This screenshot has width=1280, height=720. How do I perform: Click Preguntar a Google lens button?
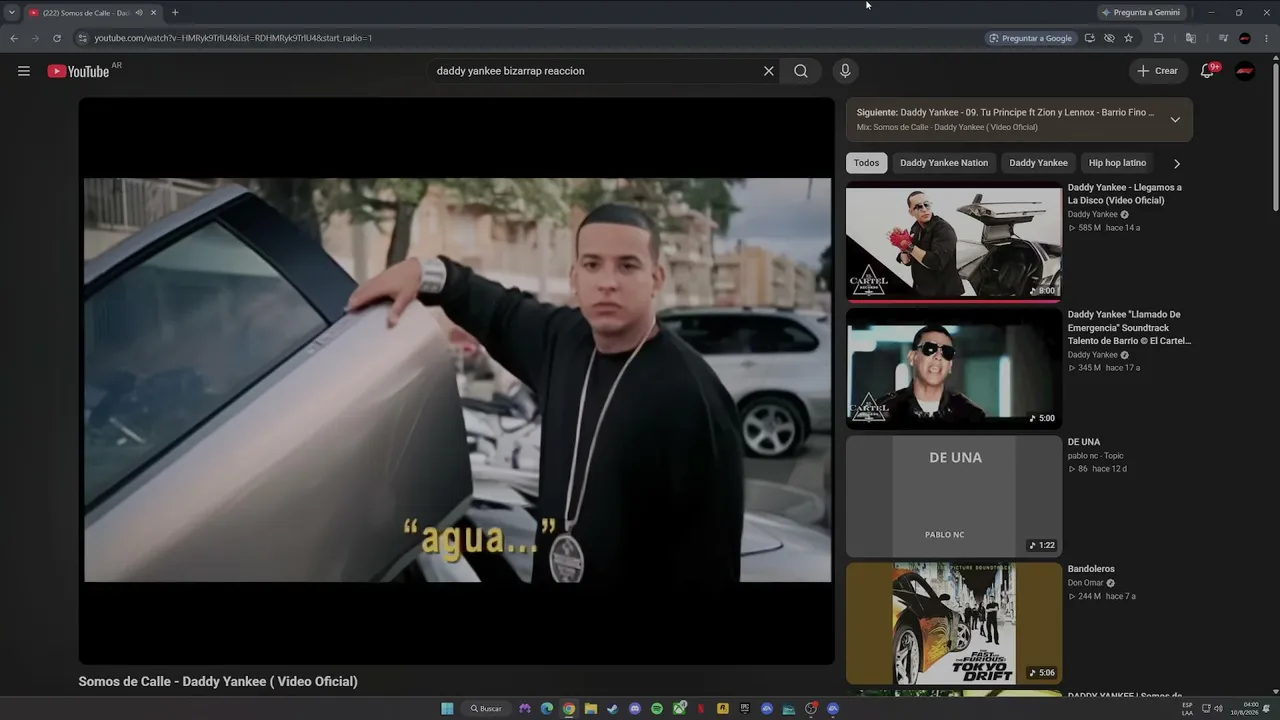click(1030, 38)
